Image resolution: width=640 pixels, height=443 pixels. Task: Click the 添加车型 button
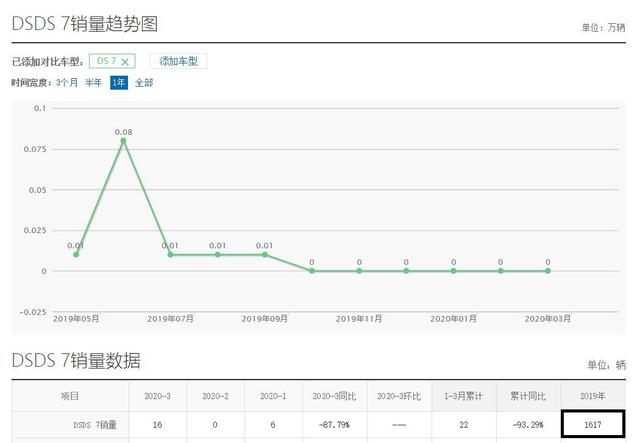(x=178, y=61)
